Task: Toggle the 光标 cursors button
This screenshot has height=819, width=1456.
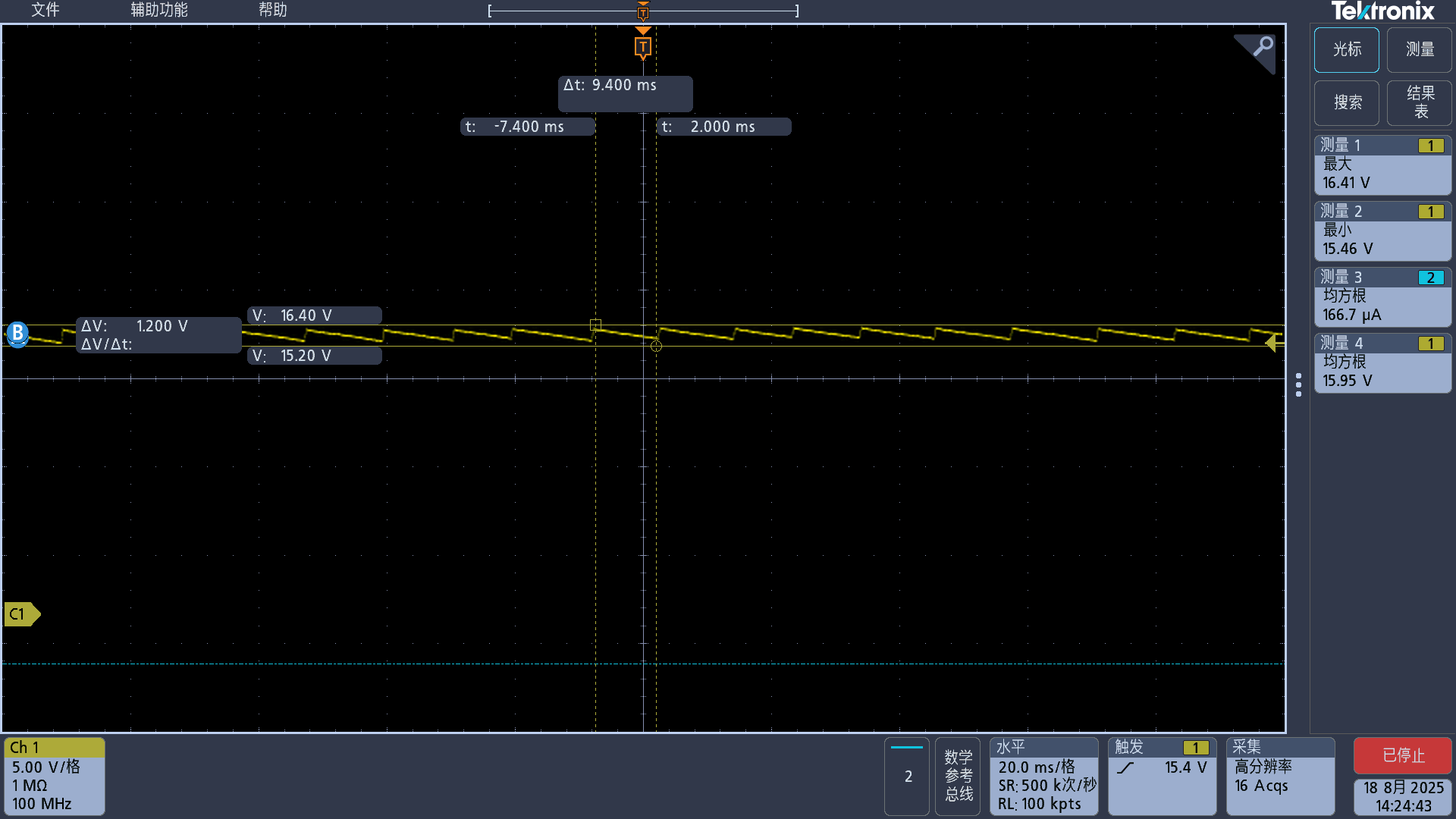Action: (x=1347, y=49)
